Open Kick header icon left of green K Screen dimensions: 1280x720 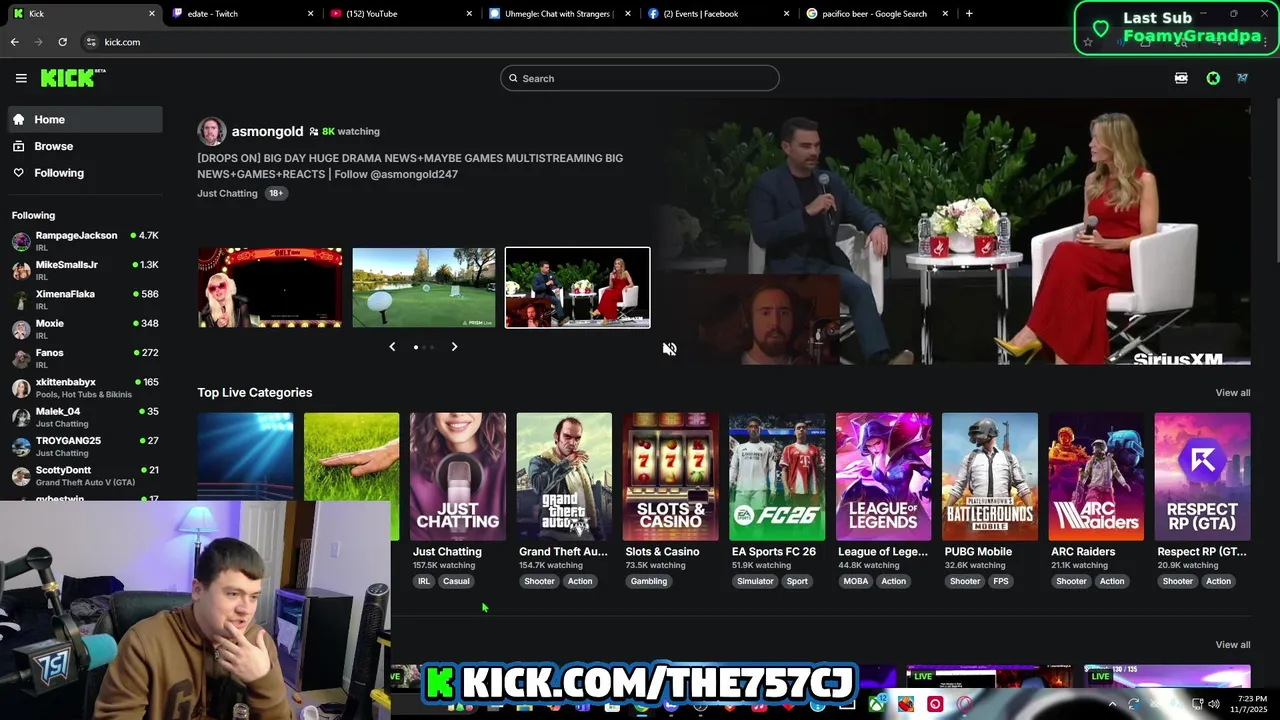click(x=1181, y=78)
